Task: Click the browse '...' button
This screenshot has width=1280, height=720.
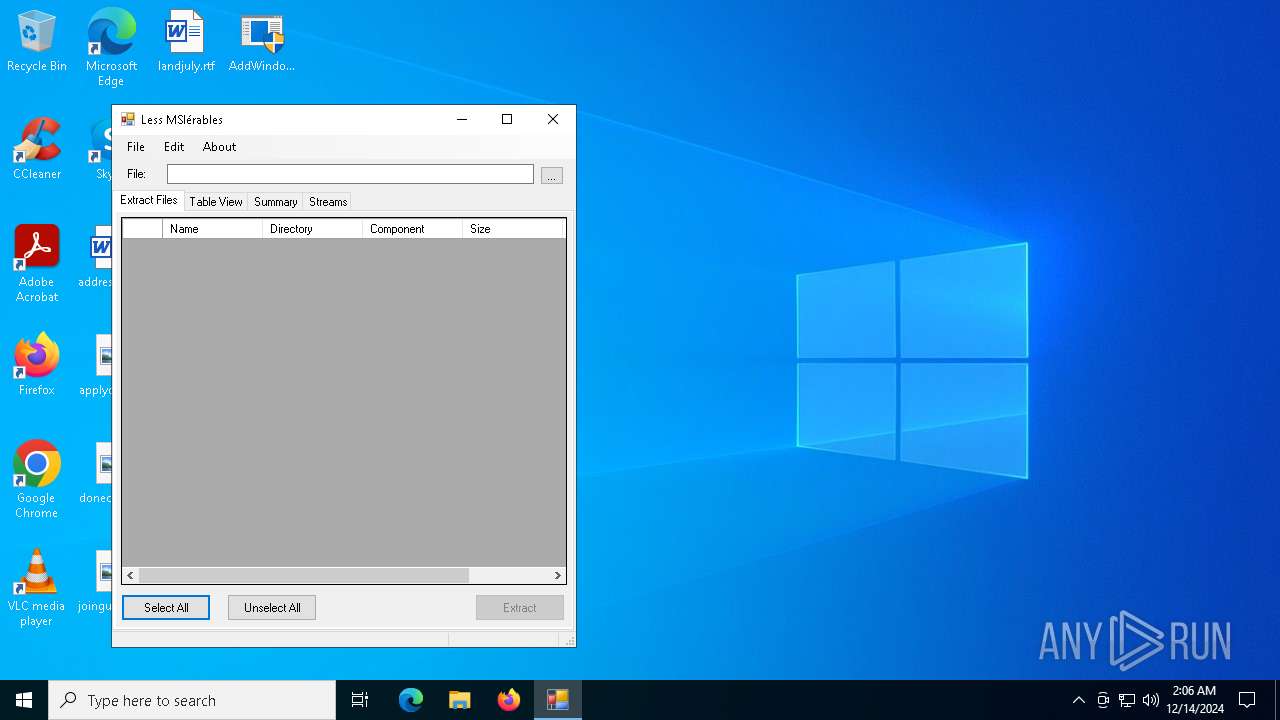Action: point(552,175)
